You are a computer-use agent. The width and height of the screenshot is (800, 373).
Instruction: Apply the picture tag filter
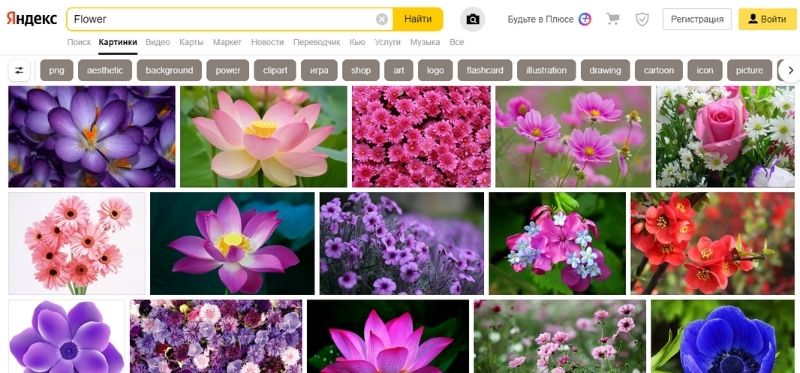749,70
